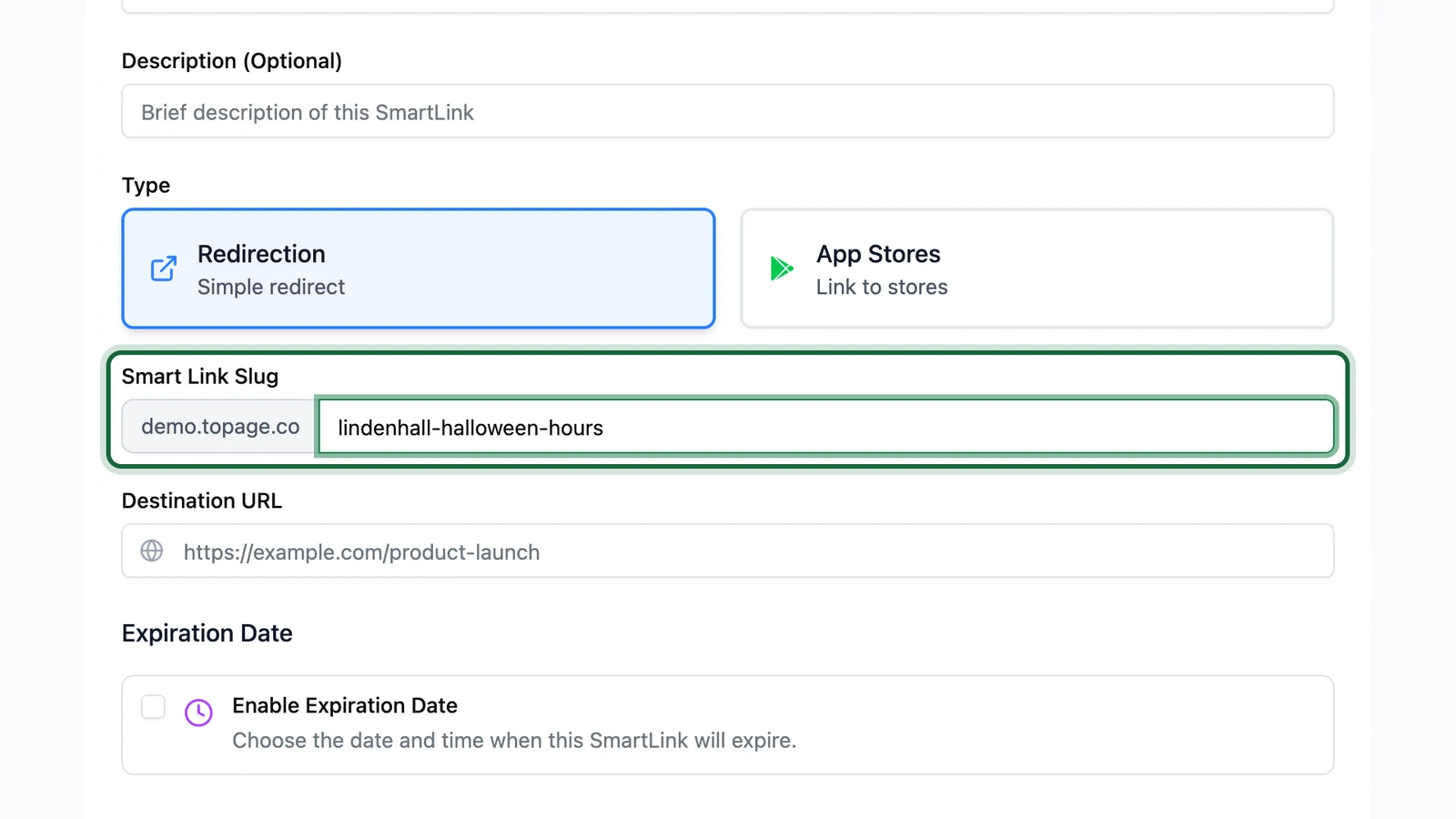Click the 'Link to stores' subtitle
This screenshot has width=1456, height=819.
click(882, 287)
